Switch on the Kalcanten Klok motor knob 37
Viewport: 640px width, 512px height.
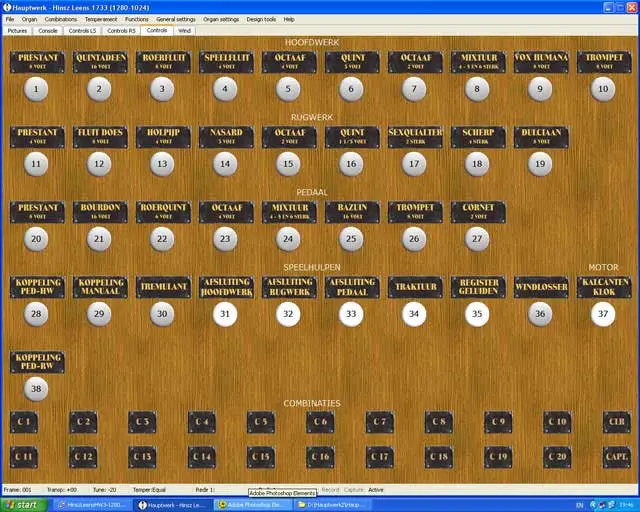coord(602,313)
